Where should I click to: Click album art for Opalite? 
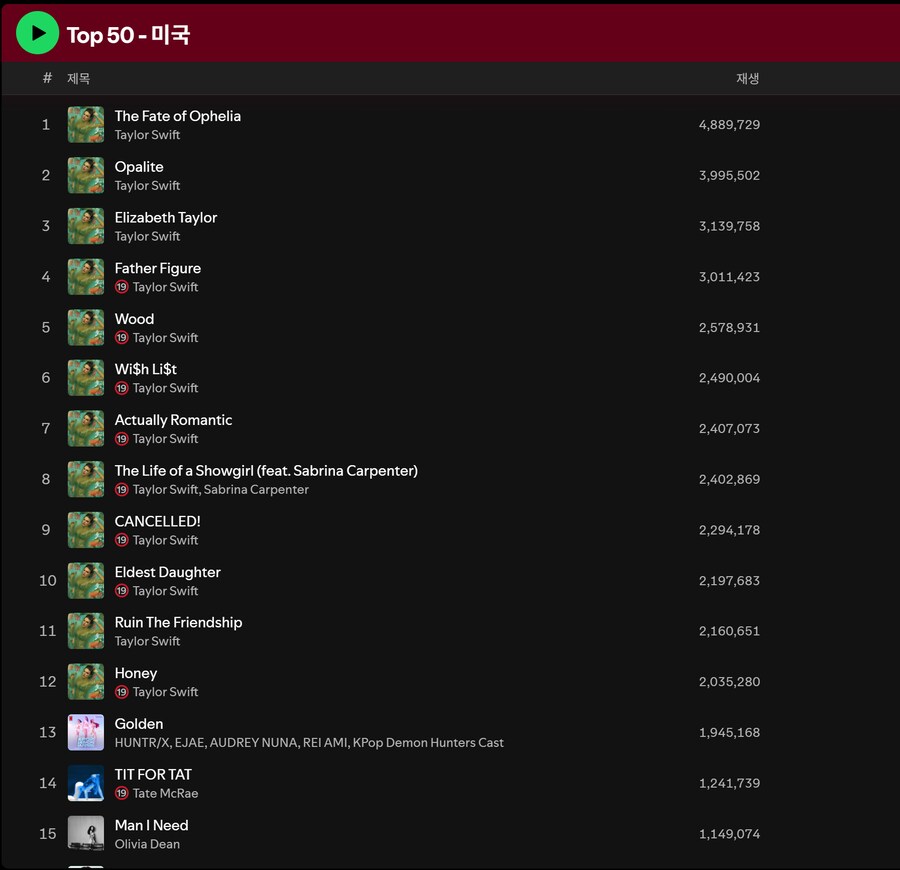click(86, 175)
